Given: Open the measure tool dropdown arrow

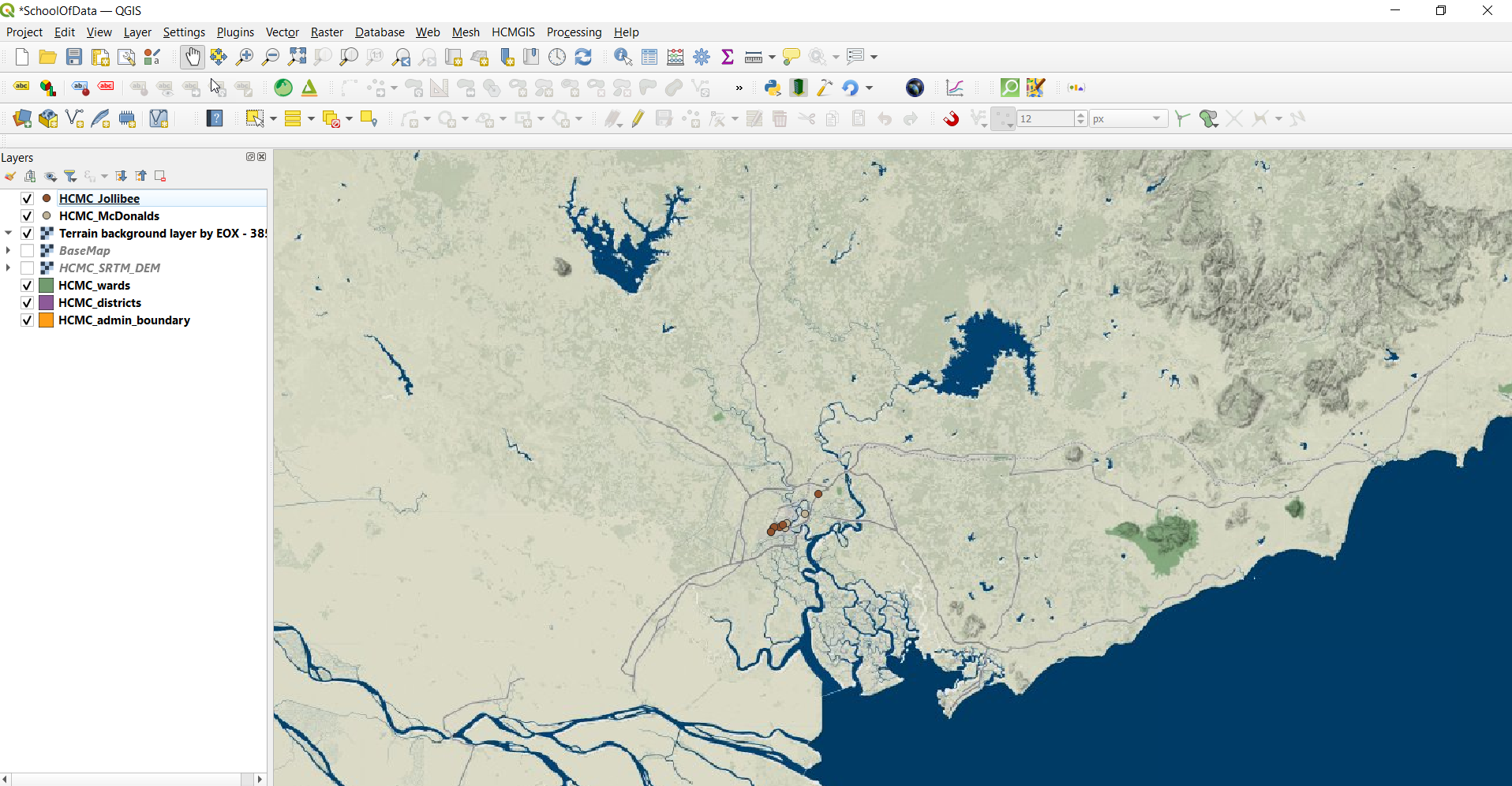Looking at the screenshot, I should click(x=771, y=57).
